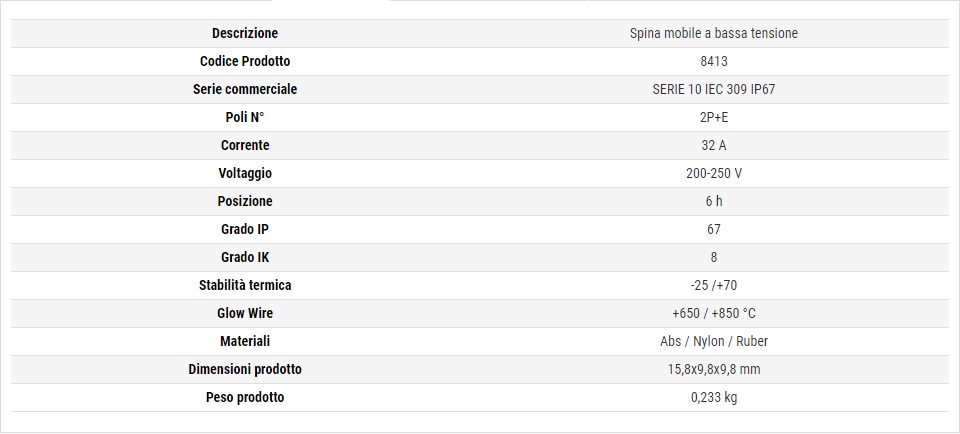Select the '-25 /+70' thermal value
This screenshot has width=960, height=434.
tap(713, 285)
